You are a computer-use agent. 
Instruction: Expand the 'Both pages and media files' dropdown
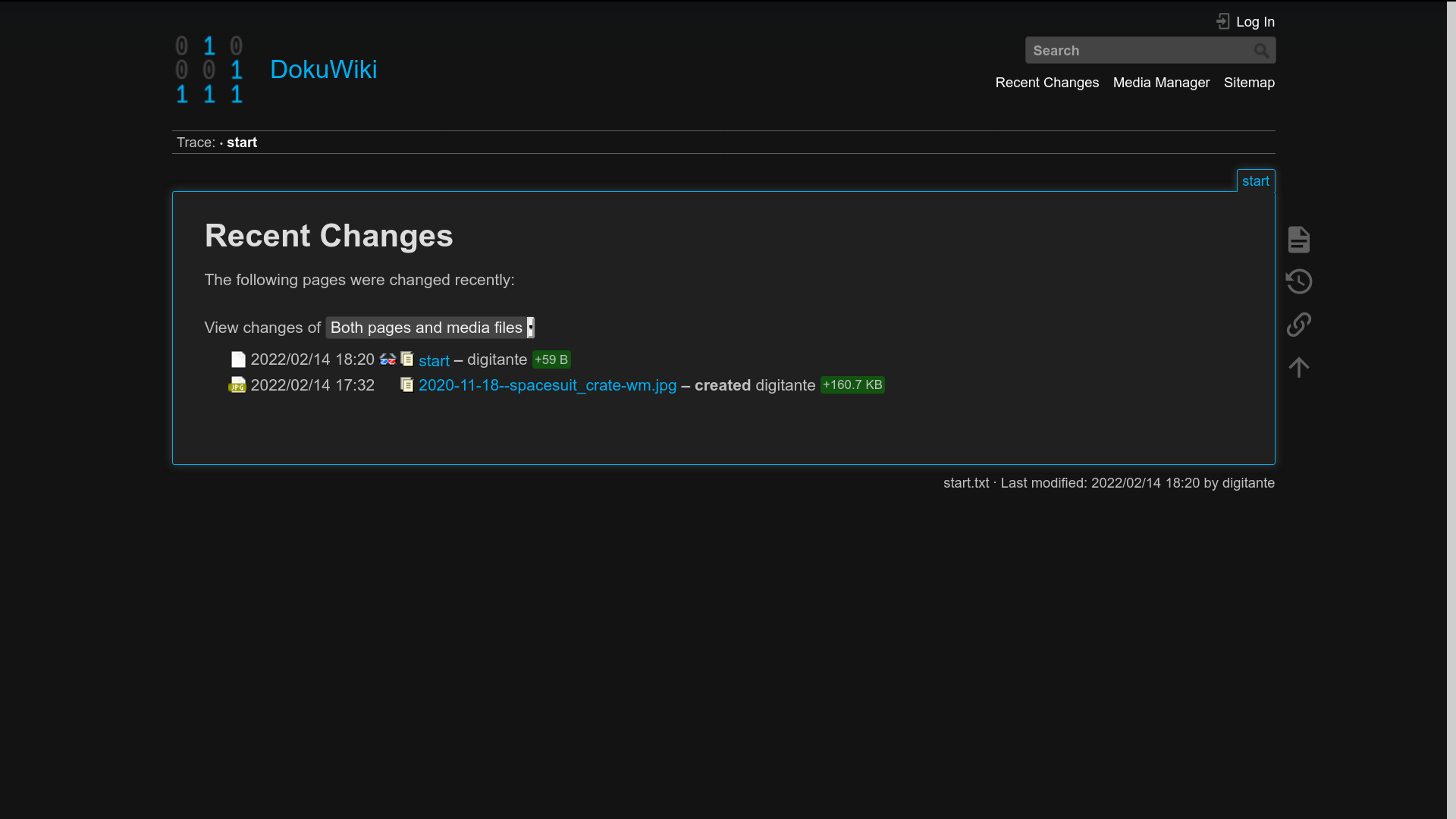(x=430, y=328)
